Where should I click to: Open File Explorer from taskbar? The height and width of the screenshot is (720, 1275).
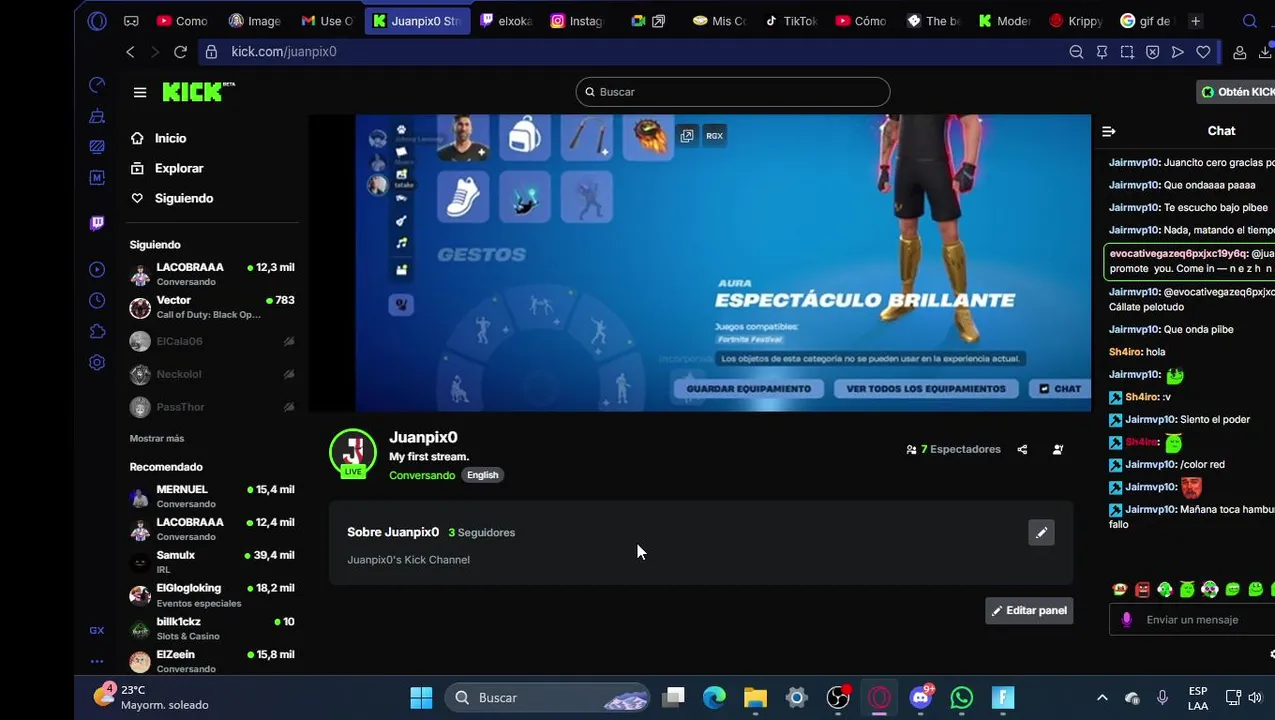pyautogui.click(x=755, y=698)
